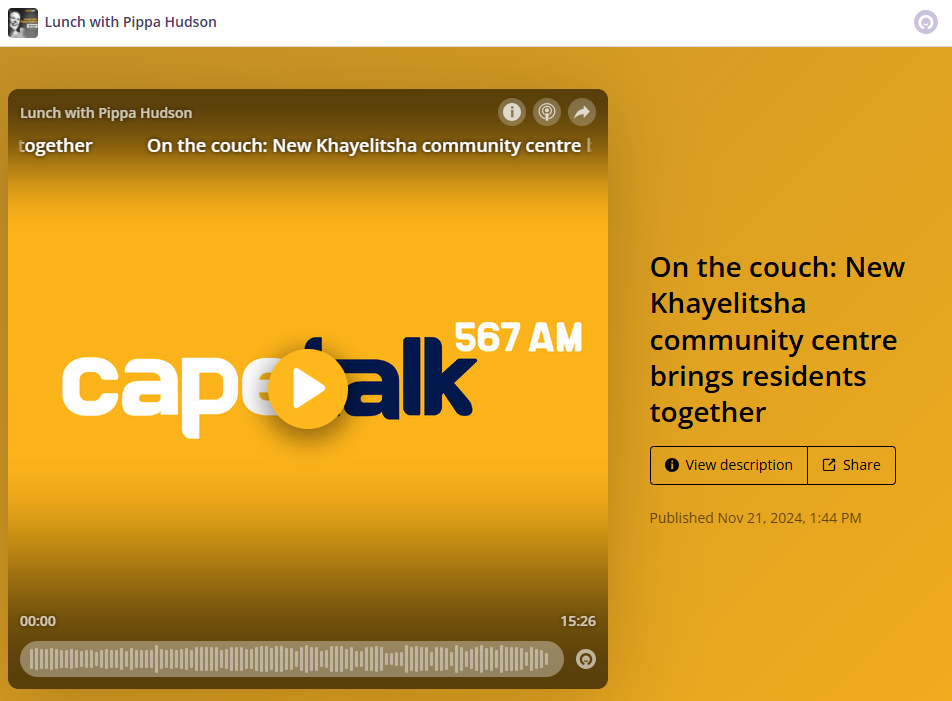Image resolution: width=952 pixels, height=701 pixels.
Task: Click the Omny icon in the top-right corner
Action: pyautogui.click(x=926, y=22)
